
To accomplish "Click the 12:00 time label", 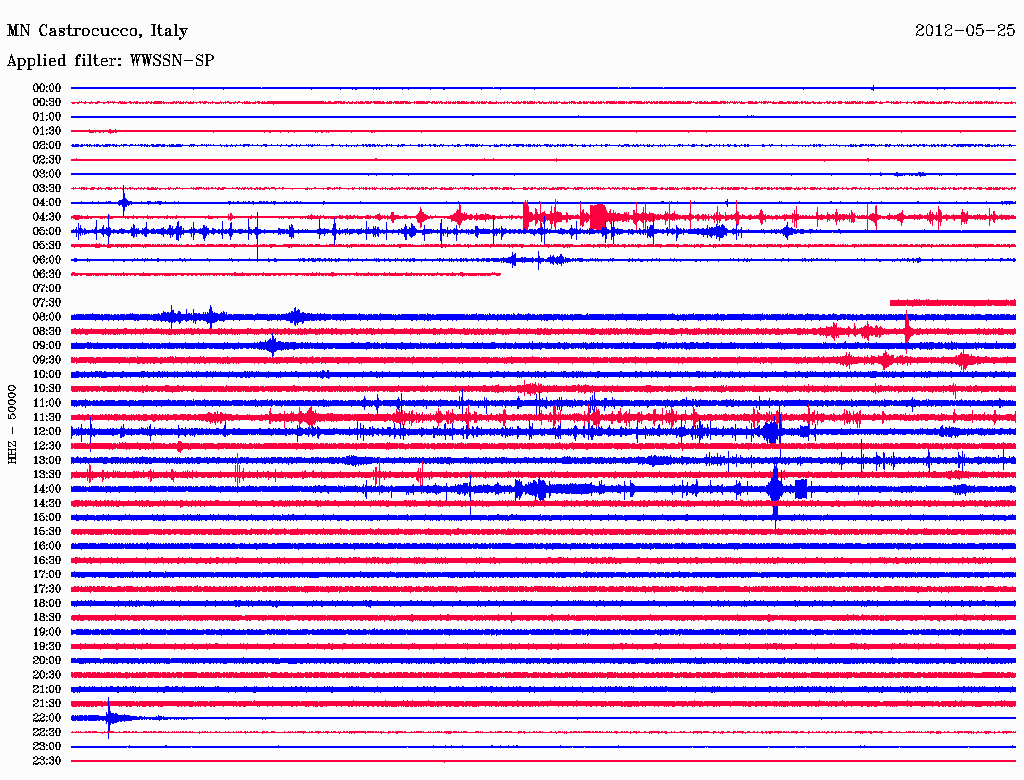I will point(47,432).
